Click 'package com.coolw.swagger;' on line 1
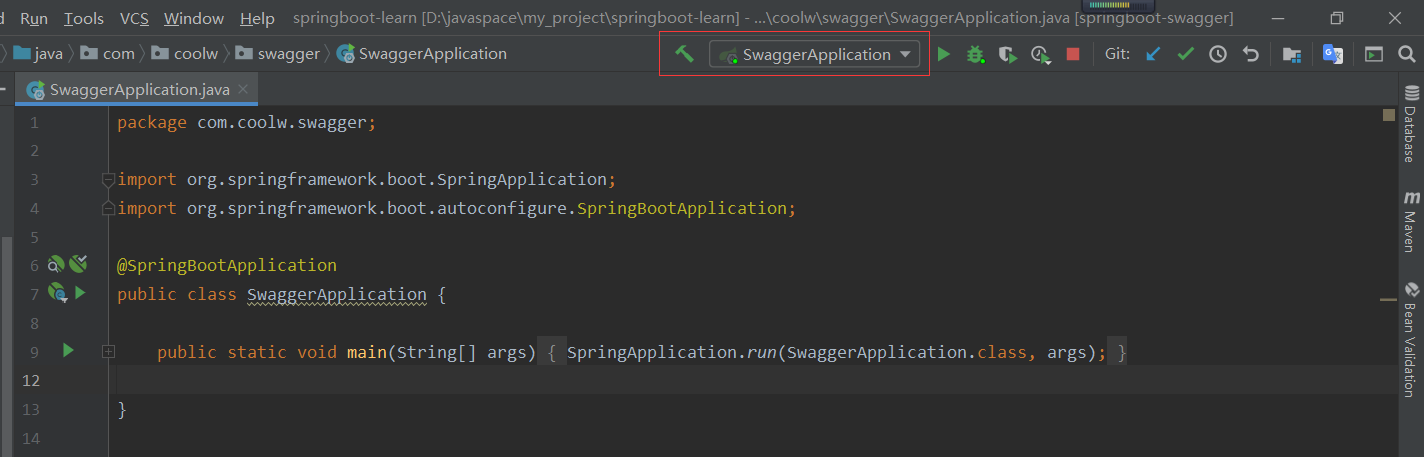 (247, 123)
